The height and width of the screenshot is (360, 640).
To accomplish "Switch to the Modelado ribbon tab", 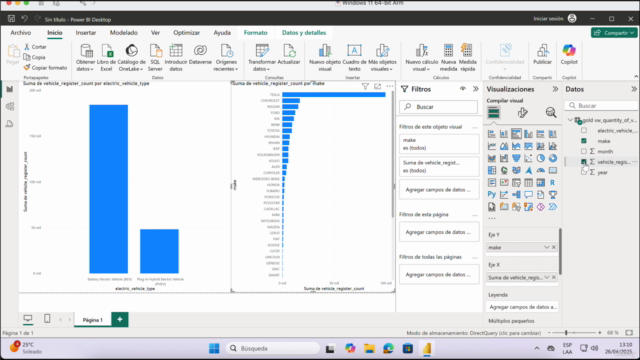I will pyautogui.click(x=124, y=33).
